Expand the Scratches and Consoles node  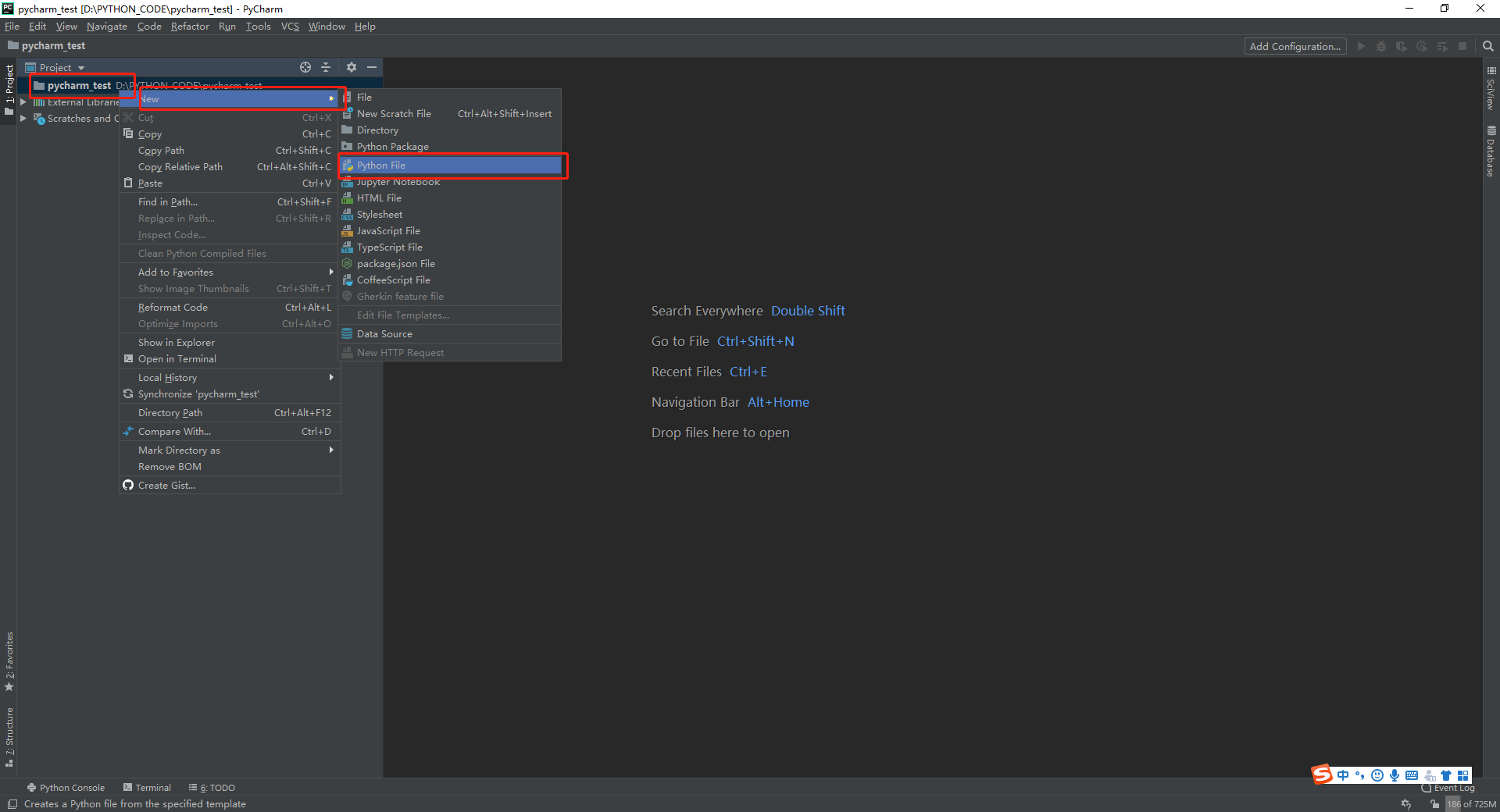(x=23, y=119)
